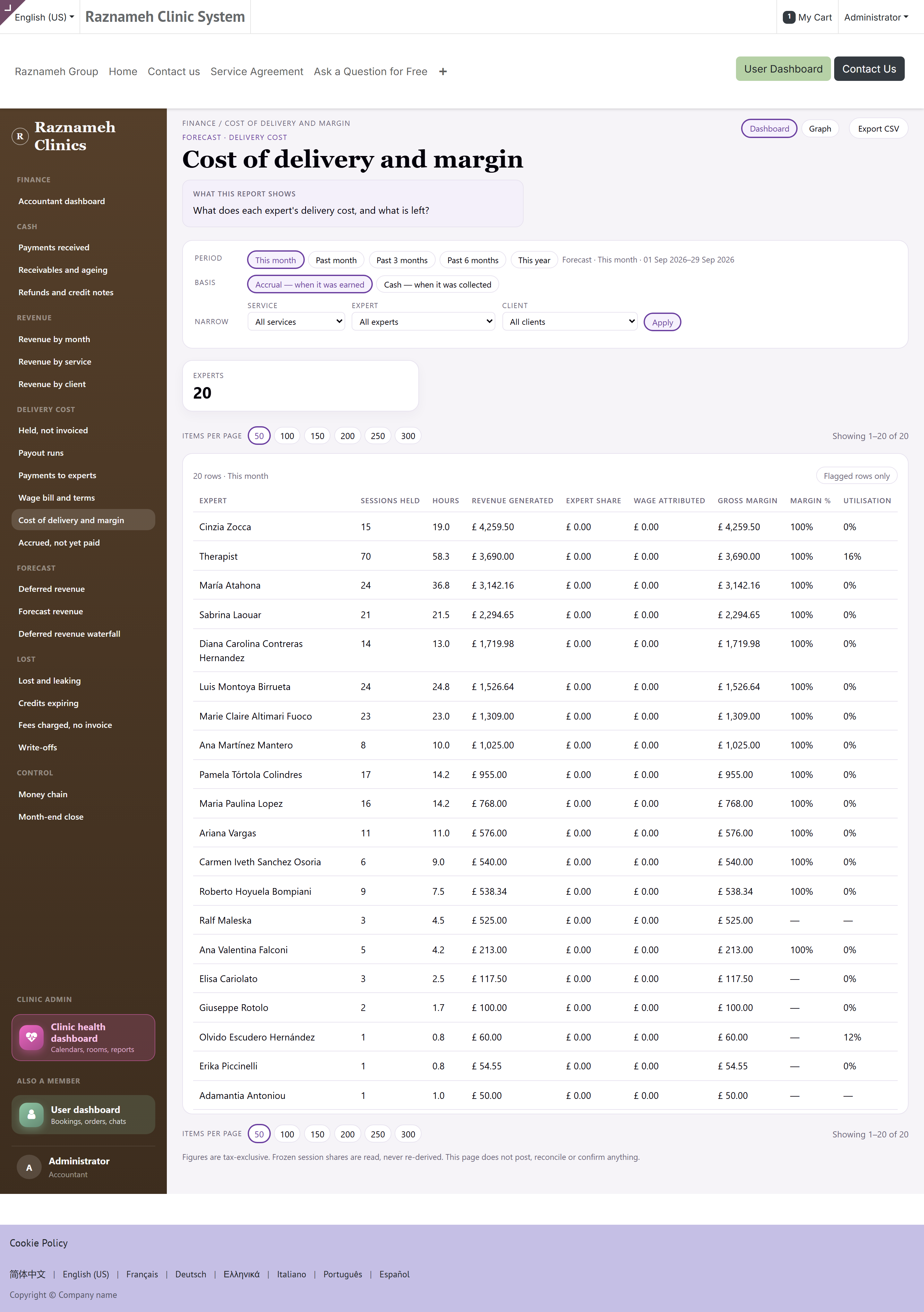Click the plus icon in top navigation

pyautogui.click(x=442, y=72)
